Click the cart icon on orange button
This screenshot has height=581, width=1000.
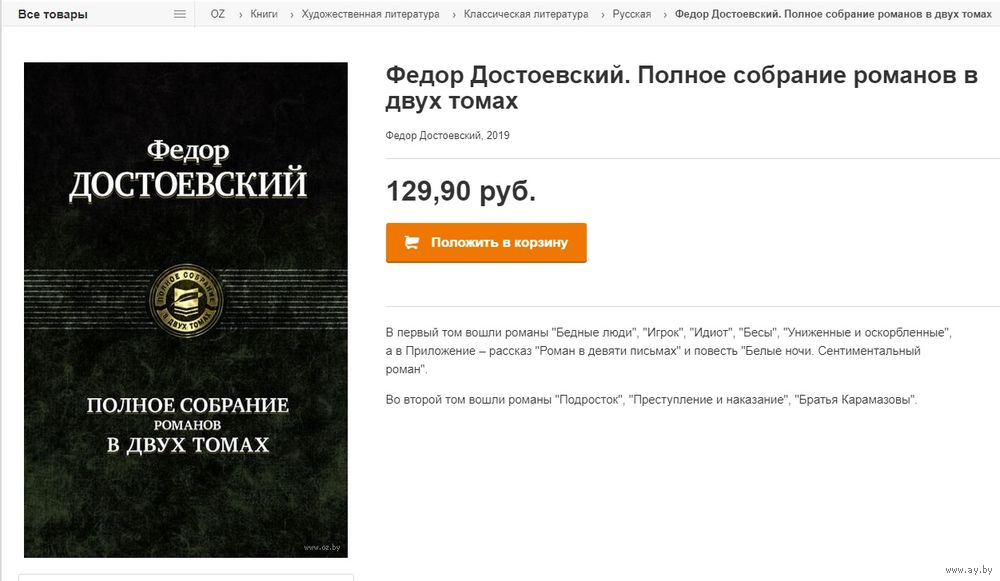pyautogui.click(x=412, y=242)
